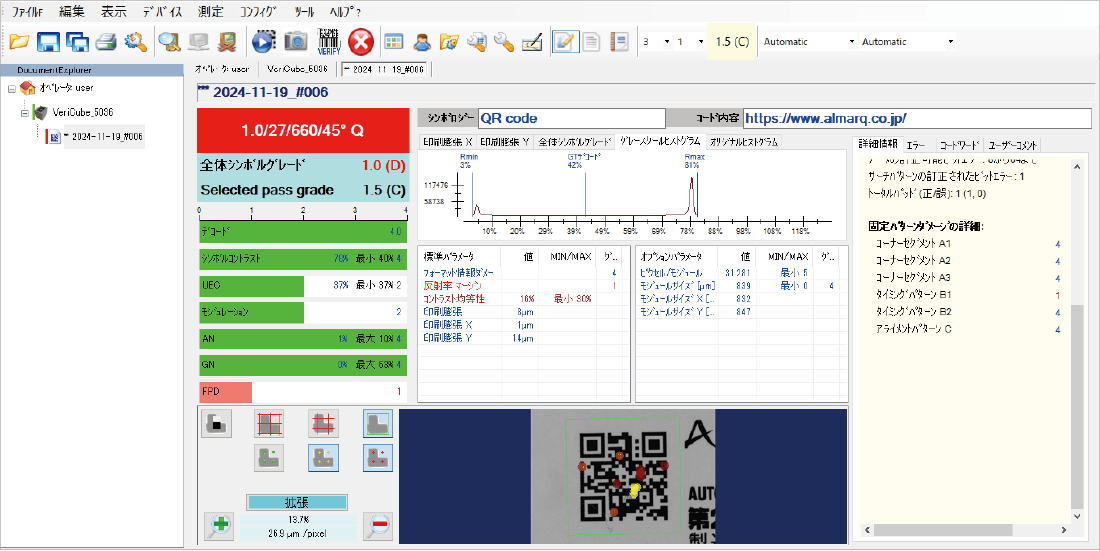Switch to エラー tab
Screen dimensions: 1100x551
pos(915,145)
